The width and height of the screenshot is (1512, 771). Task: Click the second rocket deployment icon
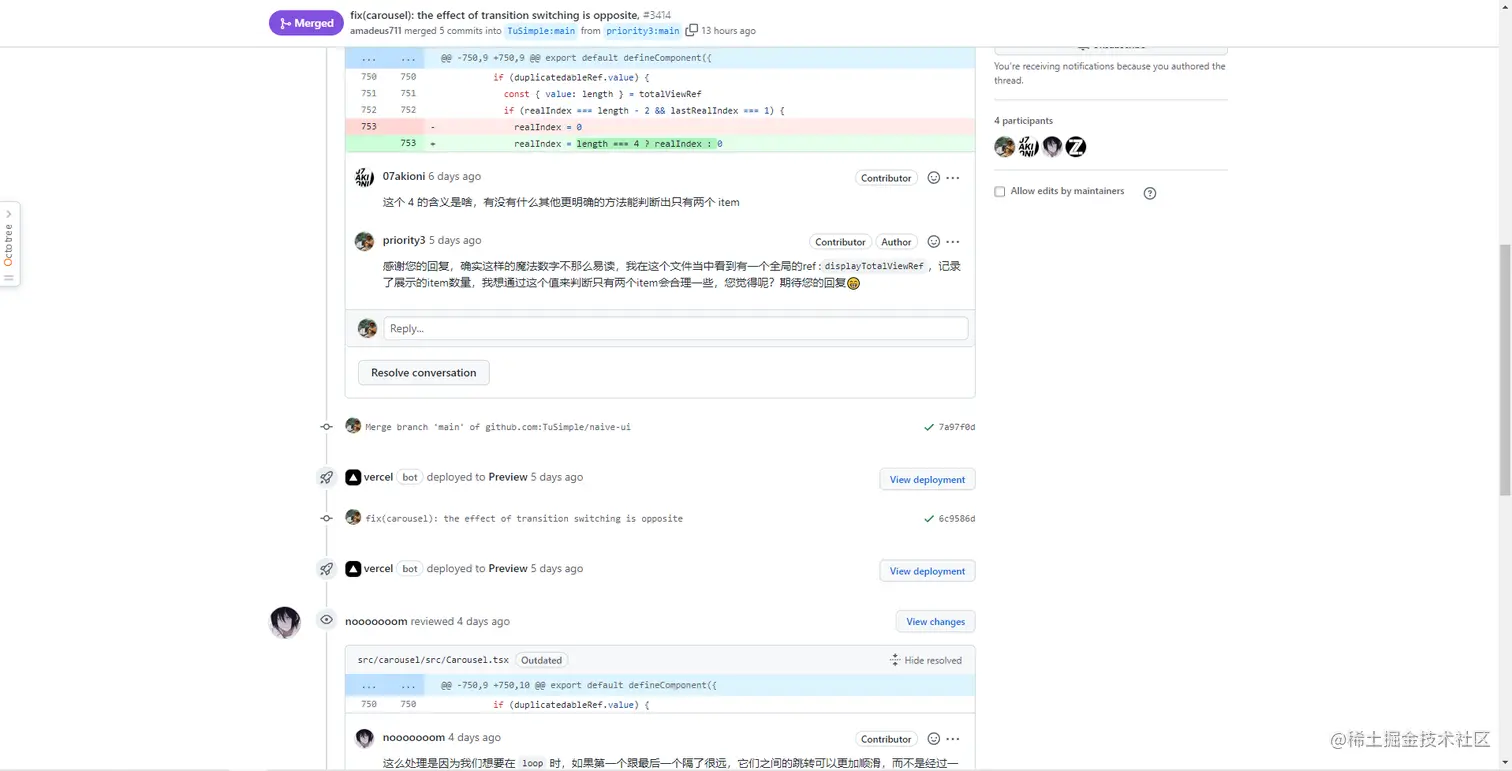point(326,569)
